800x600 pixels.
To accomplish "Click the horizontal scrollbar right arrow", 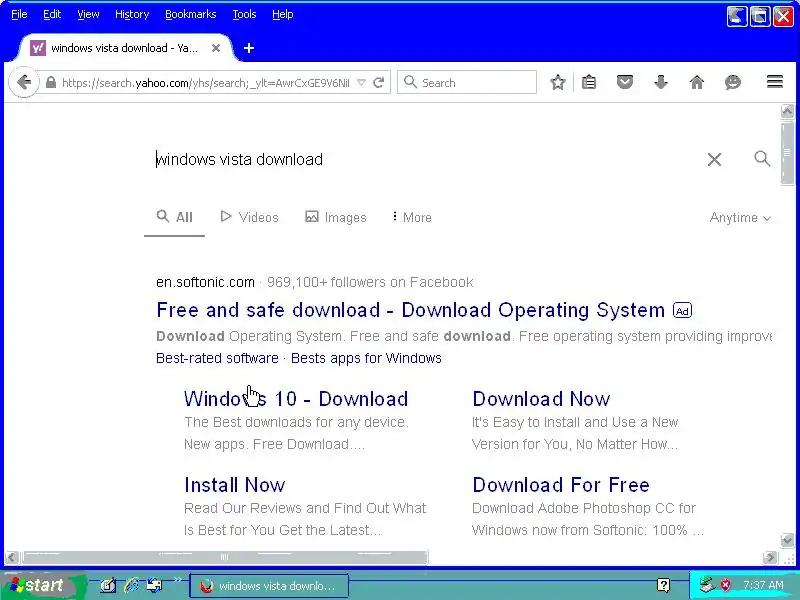I will [x=770, y=557].
